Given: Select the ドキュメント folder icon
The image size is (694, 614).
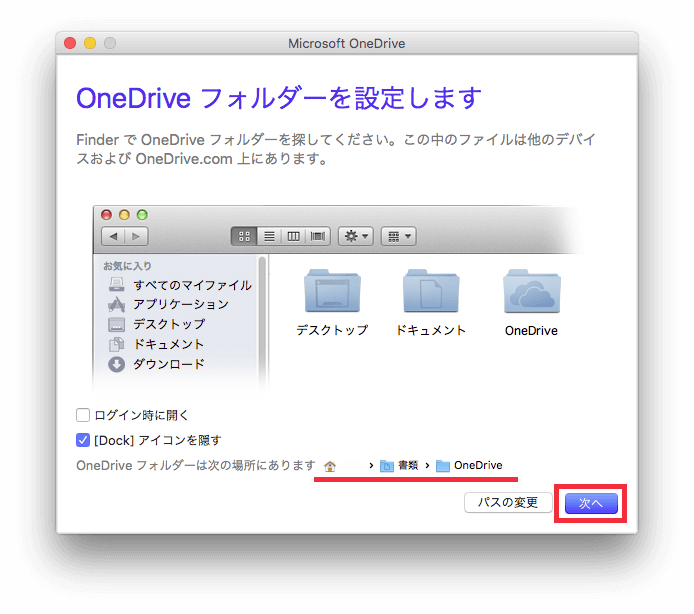Looking at the screenshot, I should point(431,291).
